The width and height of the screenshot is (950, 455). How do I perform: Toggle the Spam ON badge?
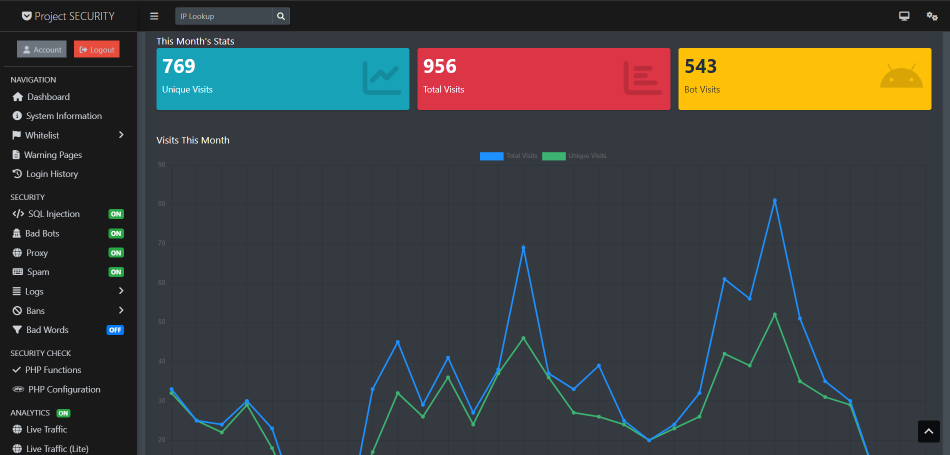116,272
